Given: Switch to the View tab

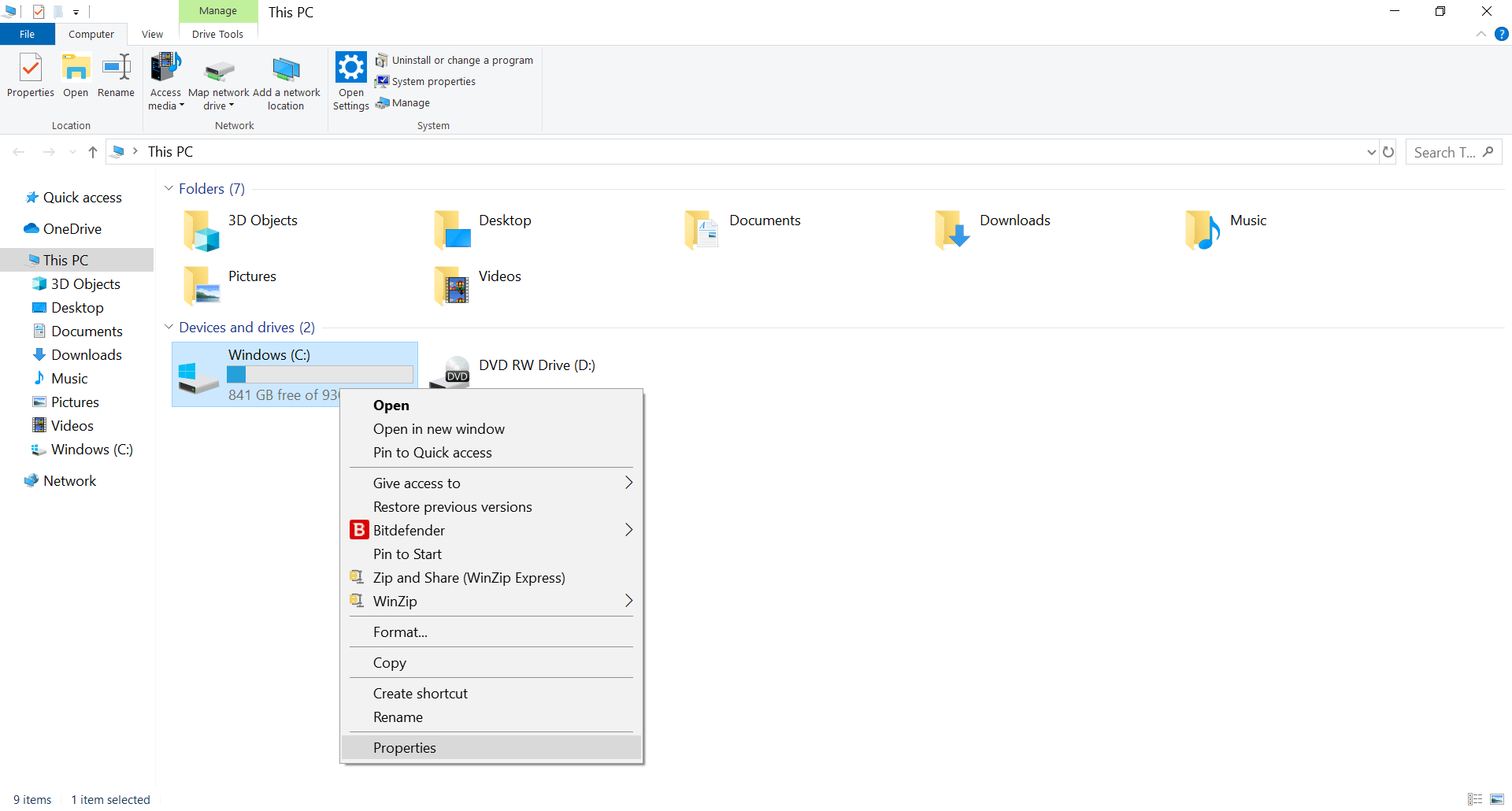Looking at the screenshot, I should click(x=152, y=34).
